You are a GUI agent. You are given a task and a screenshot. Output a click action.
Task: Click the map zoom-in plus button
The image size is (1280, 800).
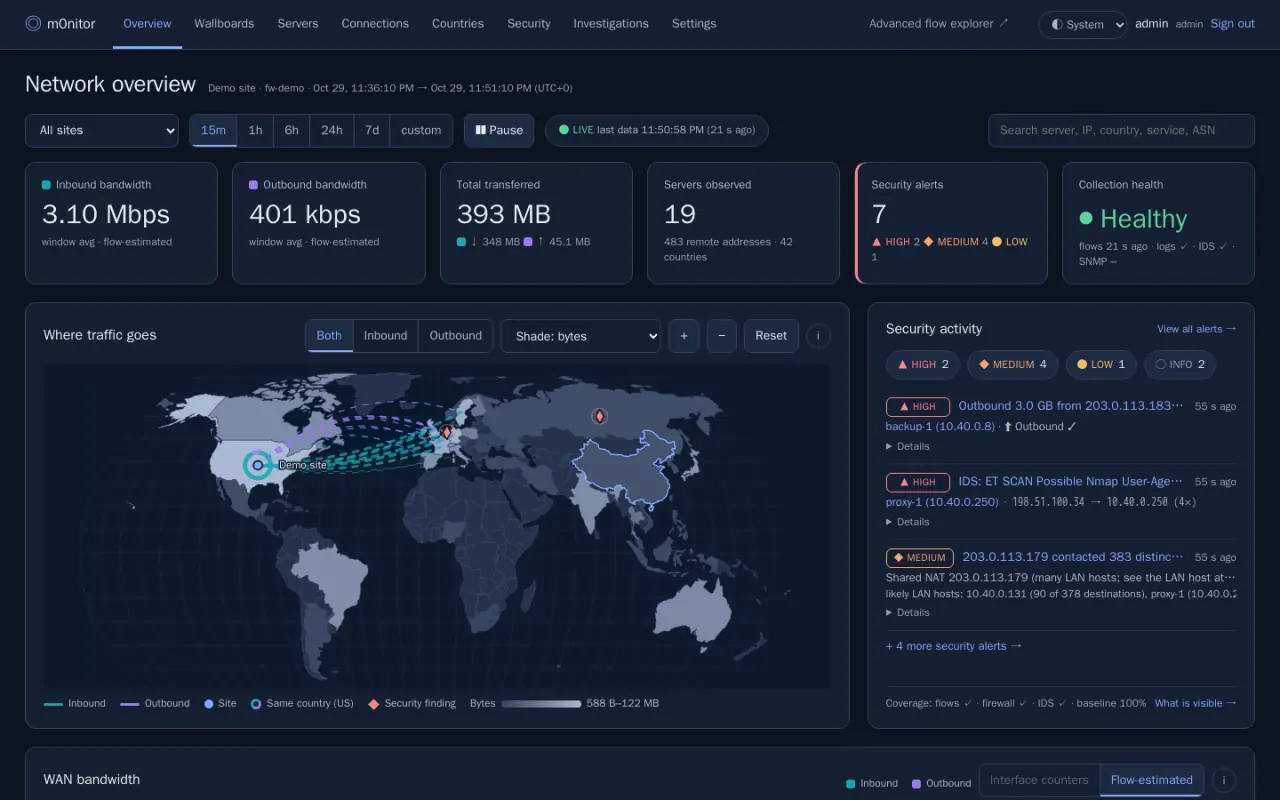click(684, 336)
